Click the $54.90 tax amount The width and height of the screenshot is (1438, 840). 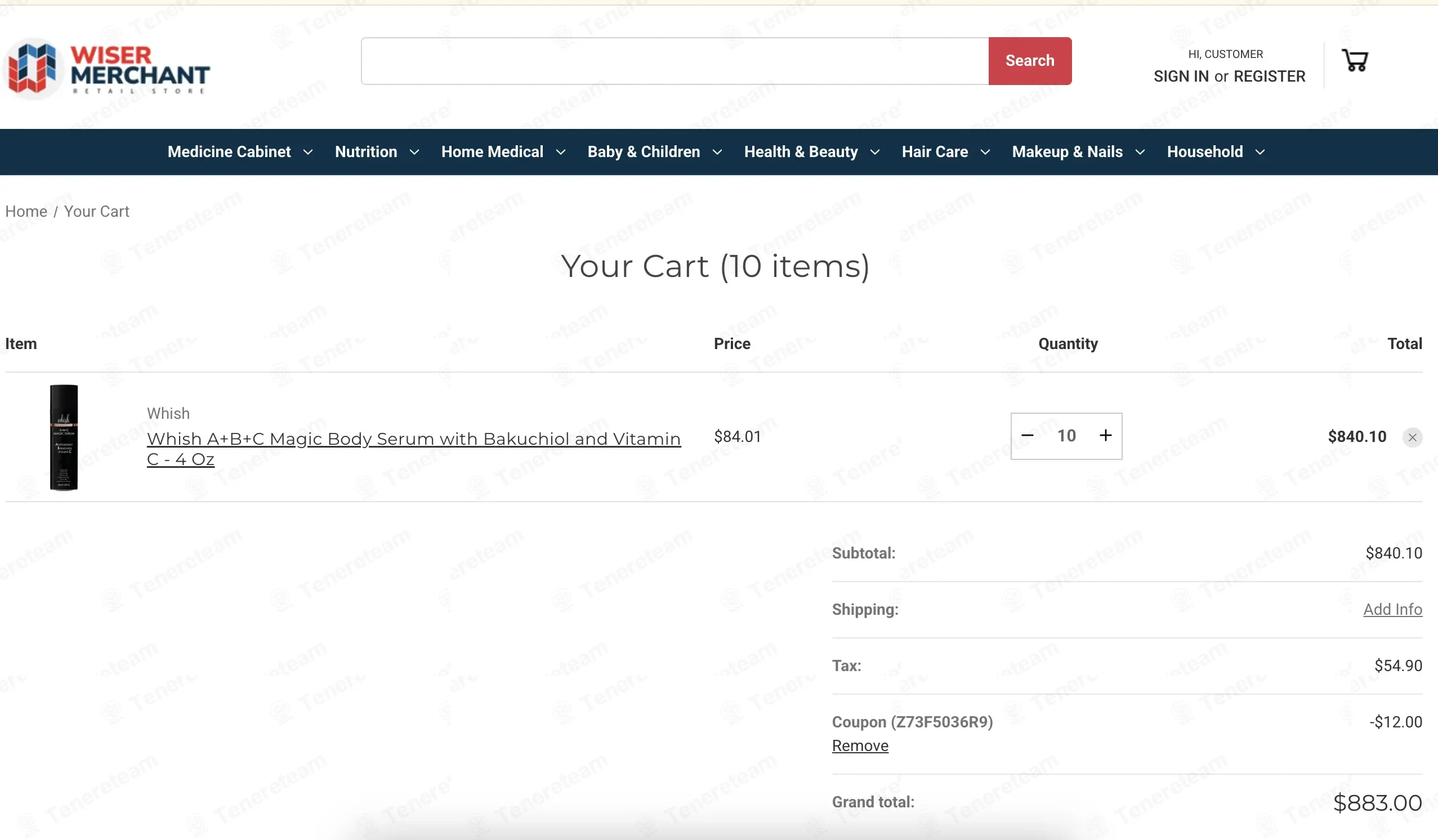point(1398,665)
